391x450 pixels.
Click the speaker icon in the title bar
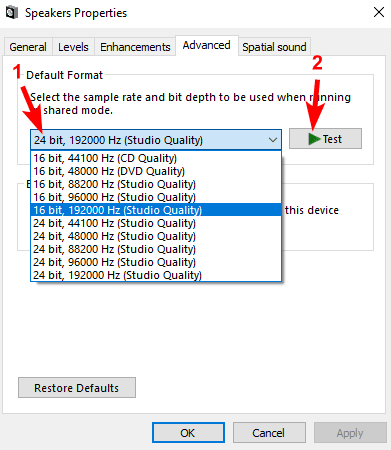(12, 13)
